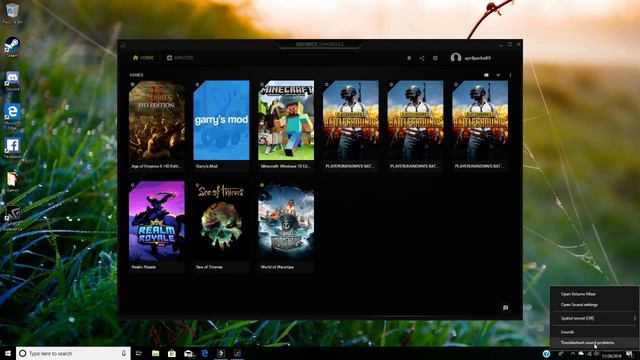
Task: Select the Facebook desktop shortcut
Action: [x=12, y=148]
